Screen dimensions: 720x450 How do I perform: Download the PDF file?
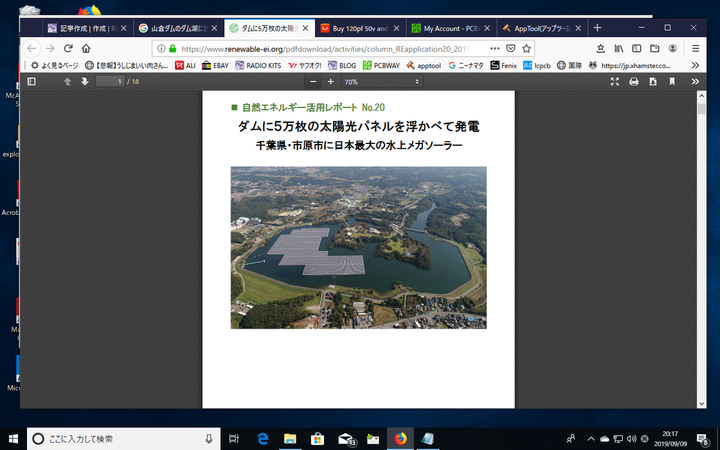652,81
